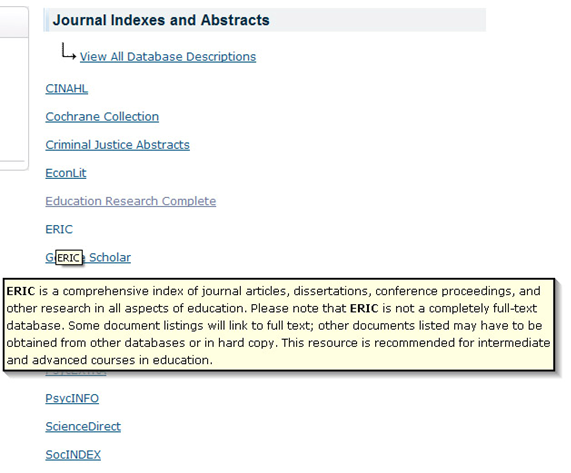Open the CINAHL database link
The height and width of the screenshot is (473, 571).
pos(67,88)
